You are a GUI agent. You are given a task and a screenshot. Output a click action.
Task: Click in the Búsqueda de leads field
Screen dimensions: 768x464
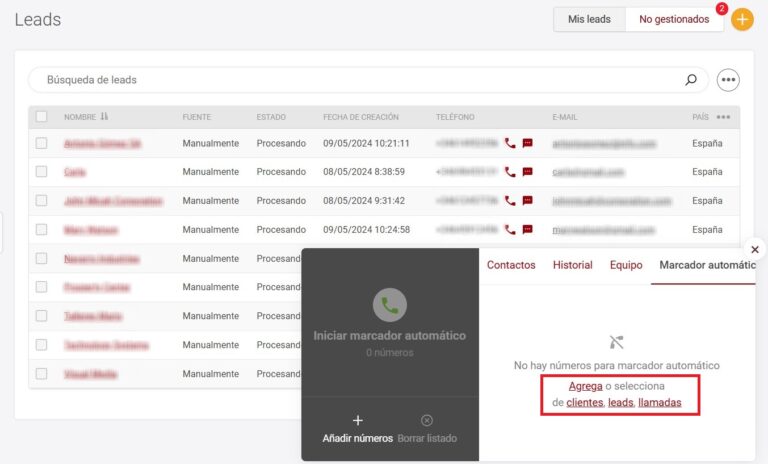pyautogui.click(x=350, y=80)
